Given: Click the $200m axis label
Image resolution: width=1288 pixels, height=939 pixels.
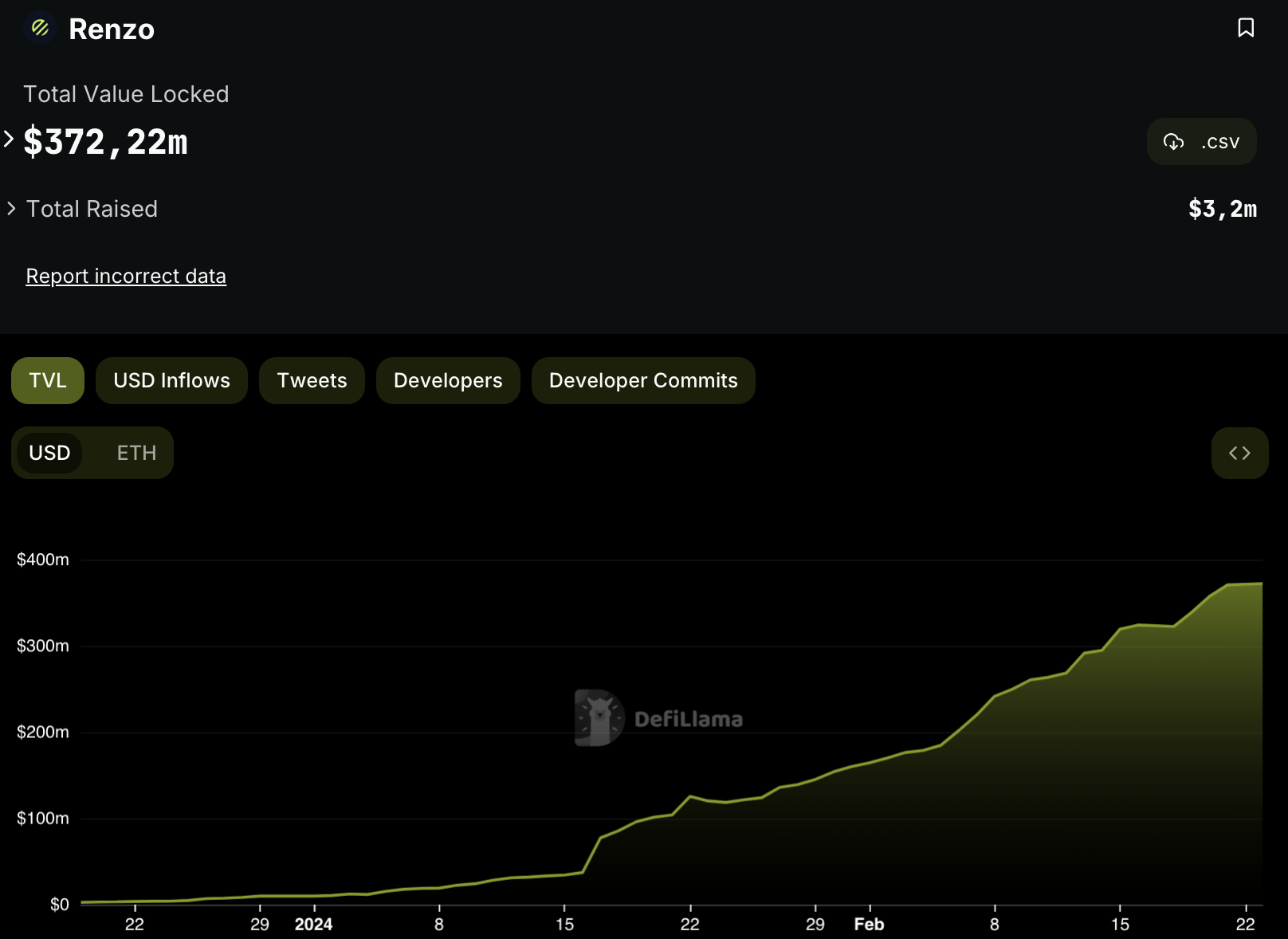Looking at the screenshot, I should coord(43,732).
